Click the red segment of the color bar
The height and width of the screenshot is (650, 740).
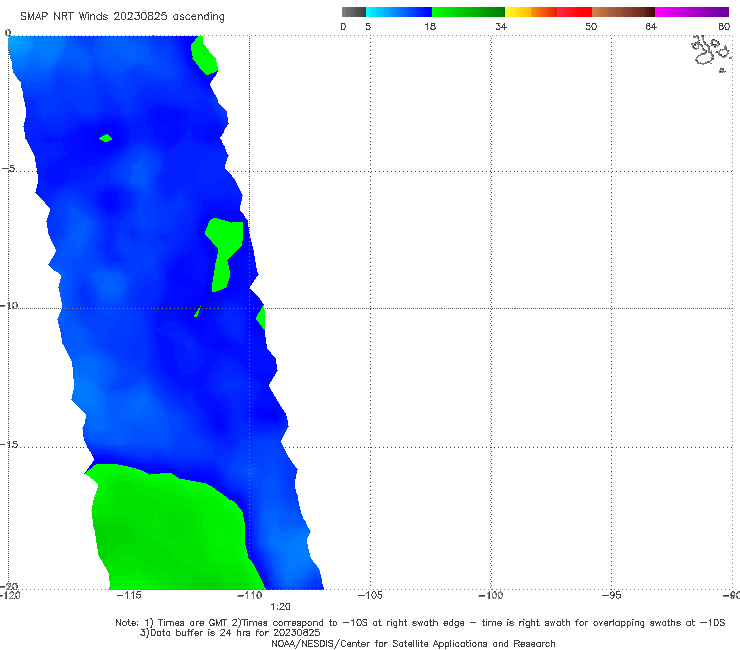click(574, 12)
